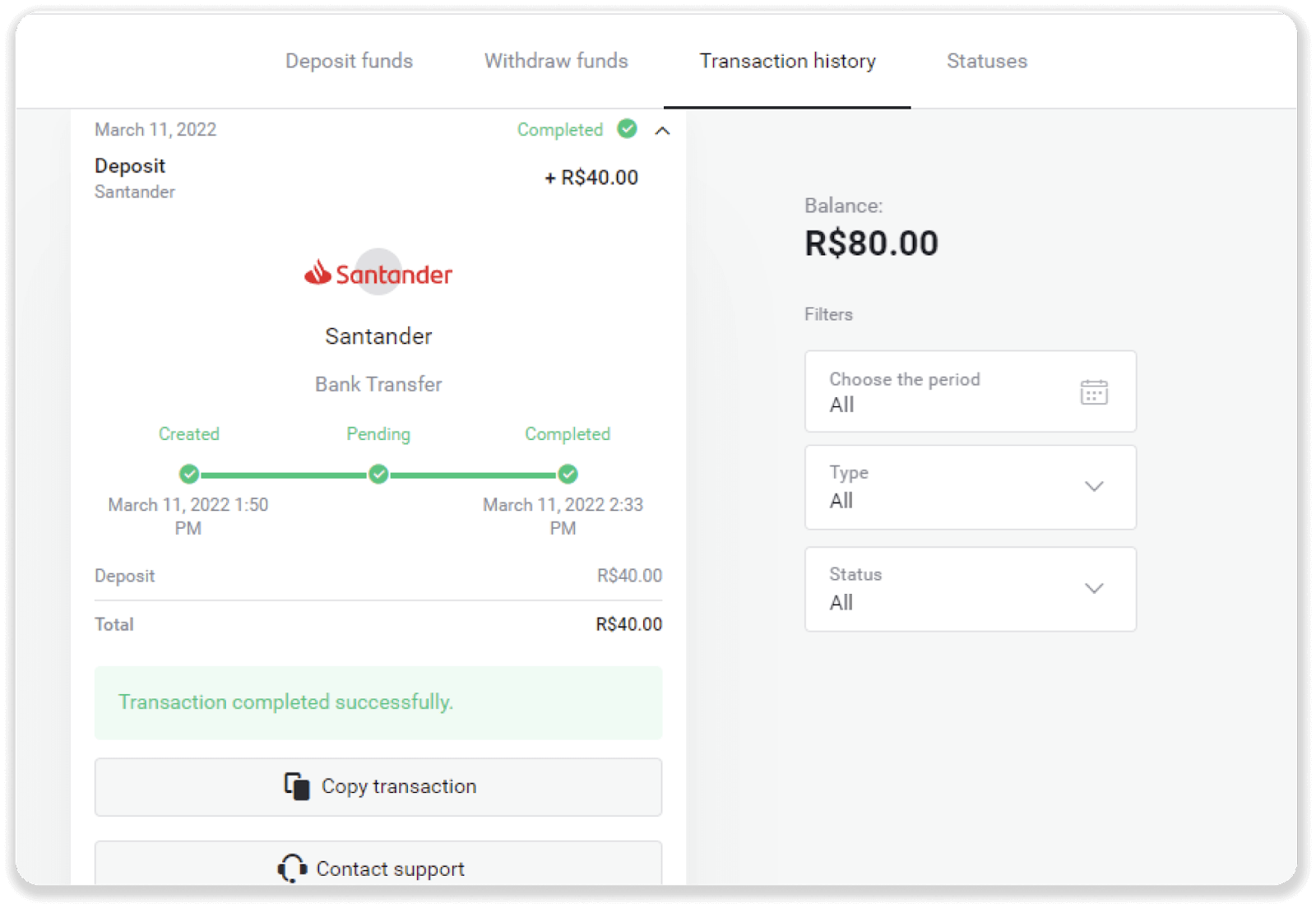Select the Created step checkmark icon

tap(189, 474)
